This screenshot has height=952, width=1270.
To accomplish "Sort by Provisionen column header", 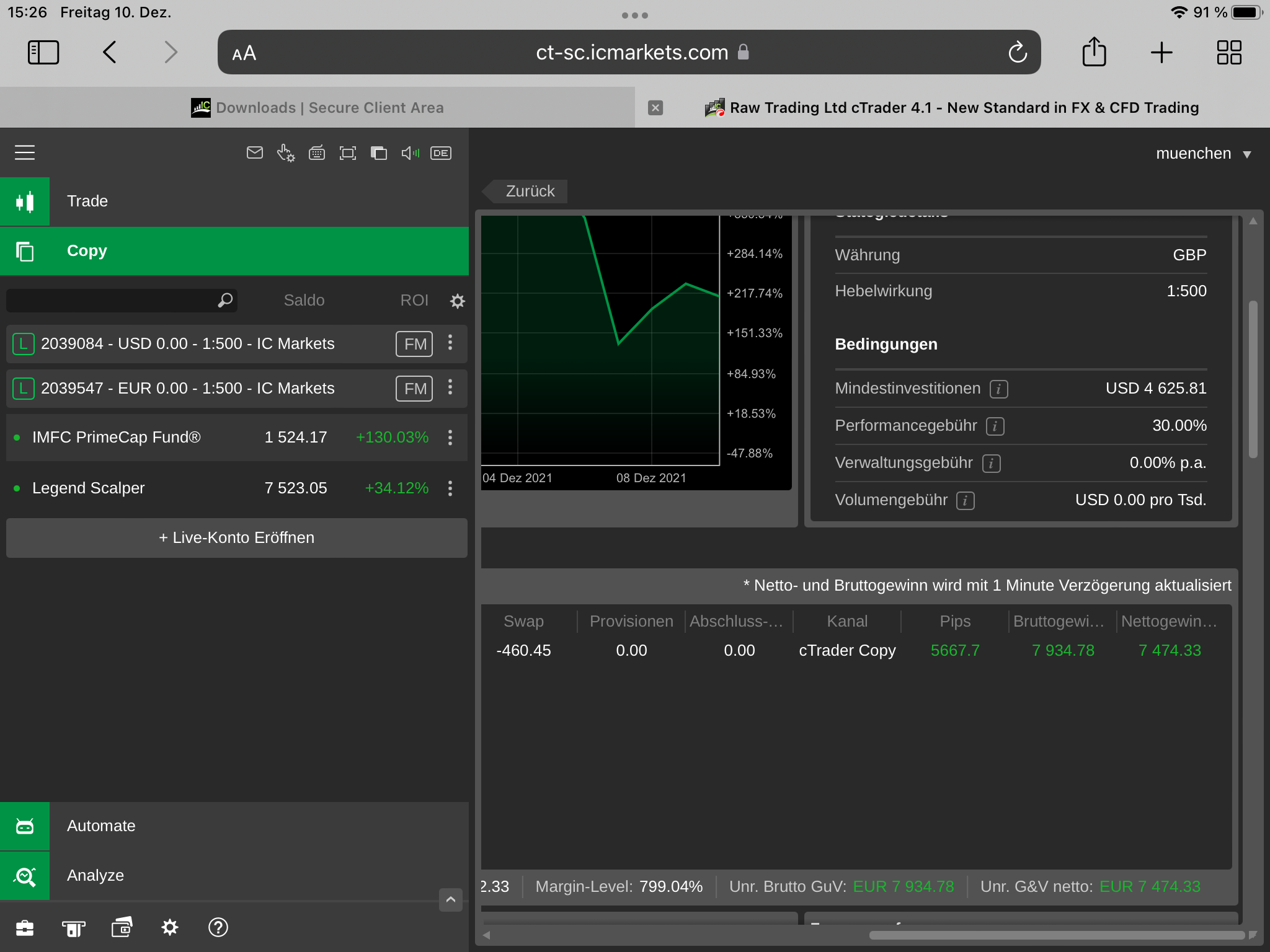I will click(631, 622).
